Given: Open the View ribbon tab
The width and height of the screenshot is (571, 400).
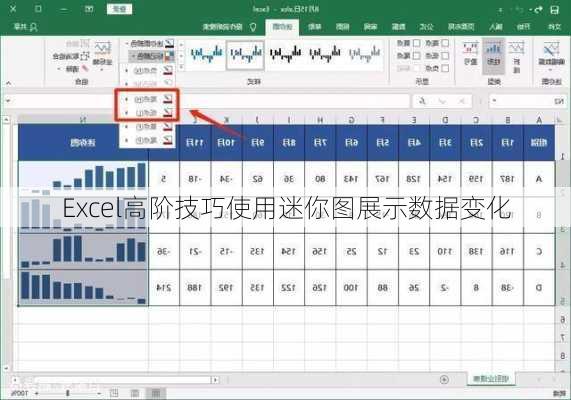Looking at the screenshot, I should pos(342,27).
